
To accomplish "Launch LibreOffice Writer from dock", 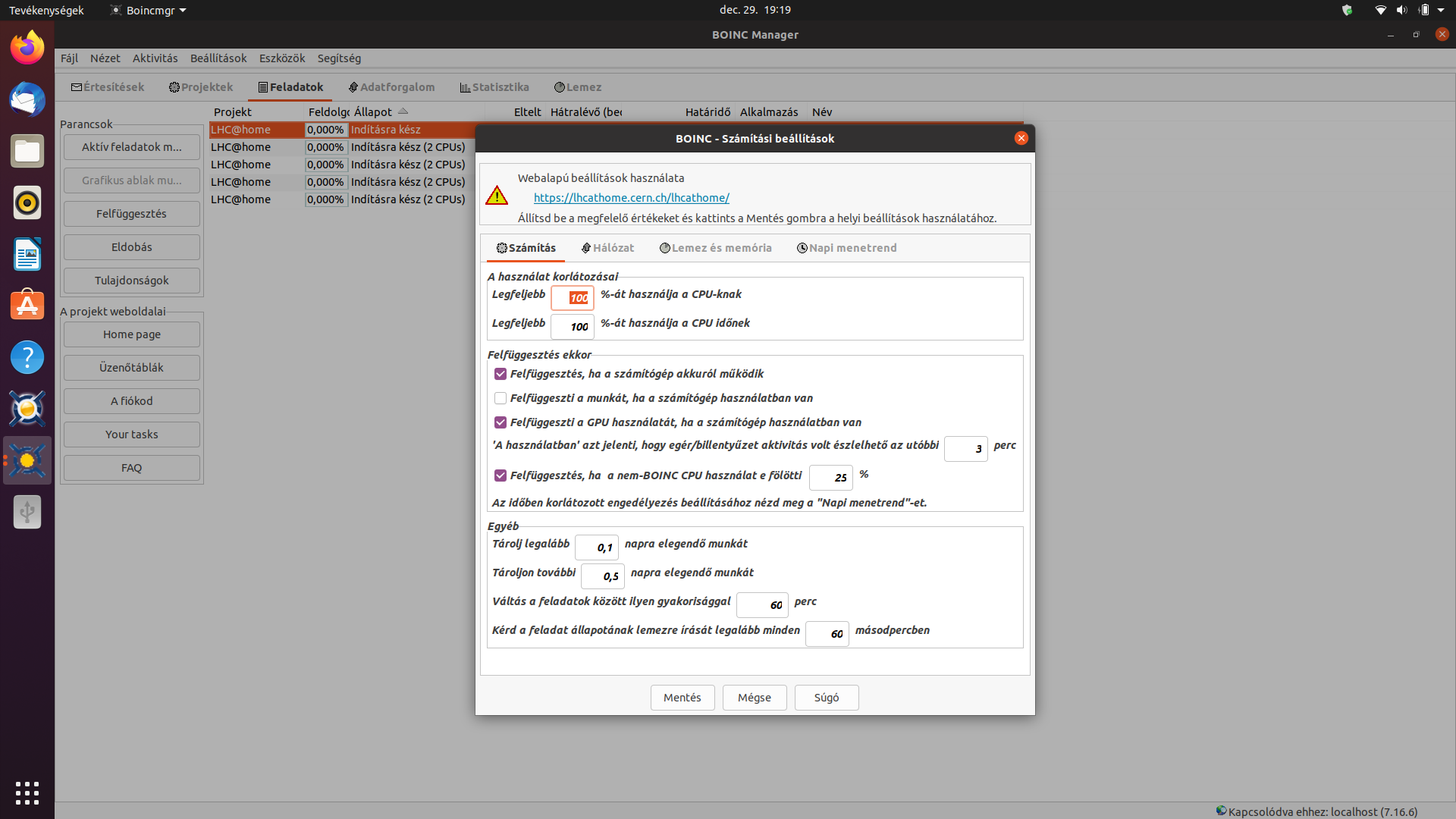I will point(27,254).
